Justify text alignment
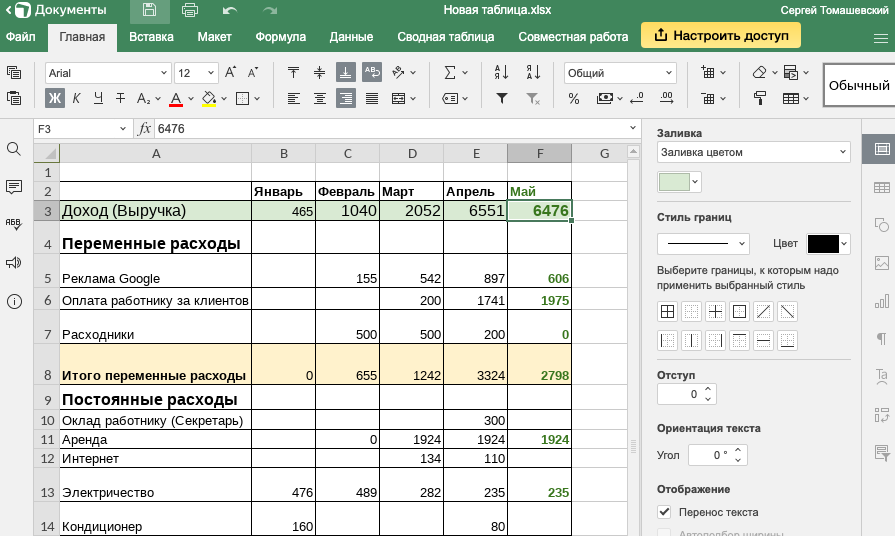Viewport: 895px width, 536px height. 372,98
